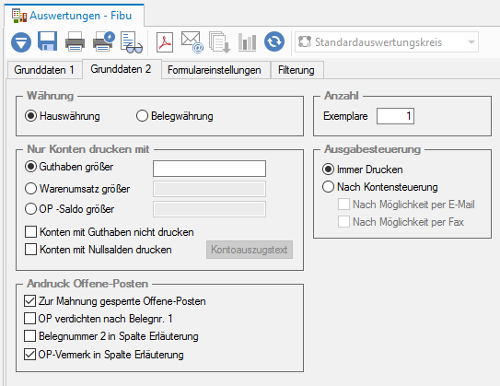Open the printer with settings badge icon

[x=104, y=42]
